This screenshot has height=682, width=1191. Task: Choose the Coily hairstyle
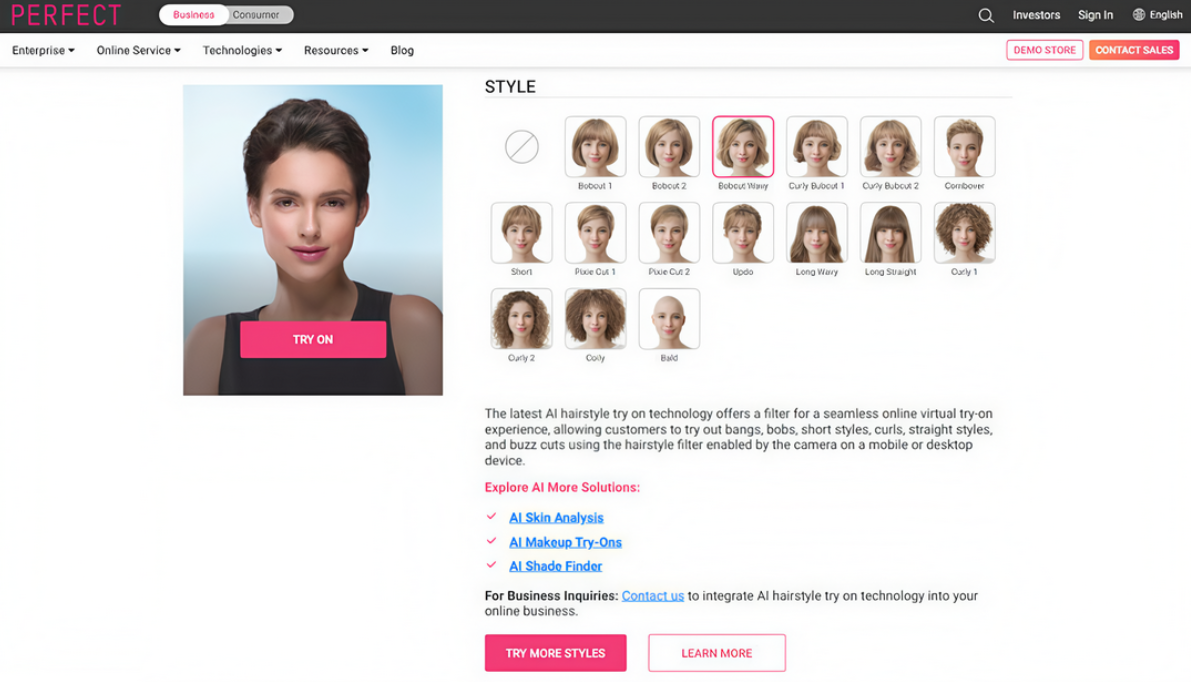click(x=596, y=318)
